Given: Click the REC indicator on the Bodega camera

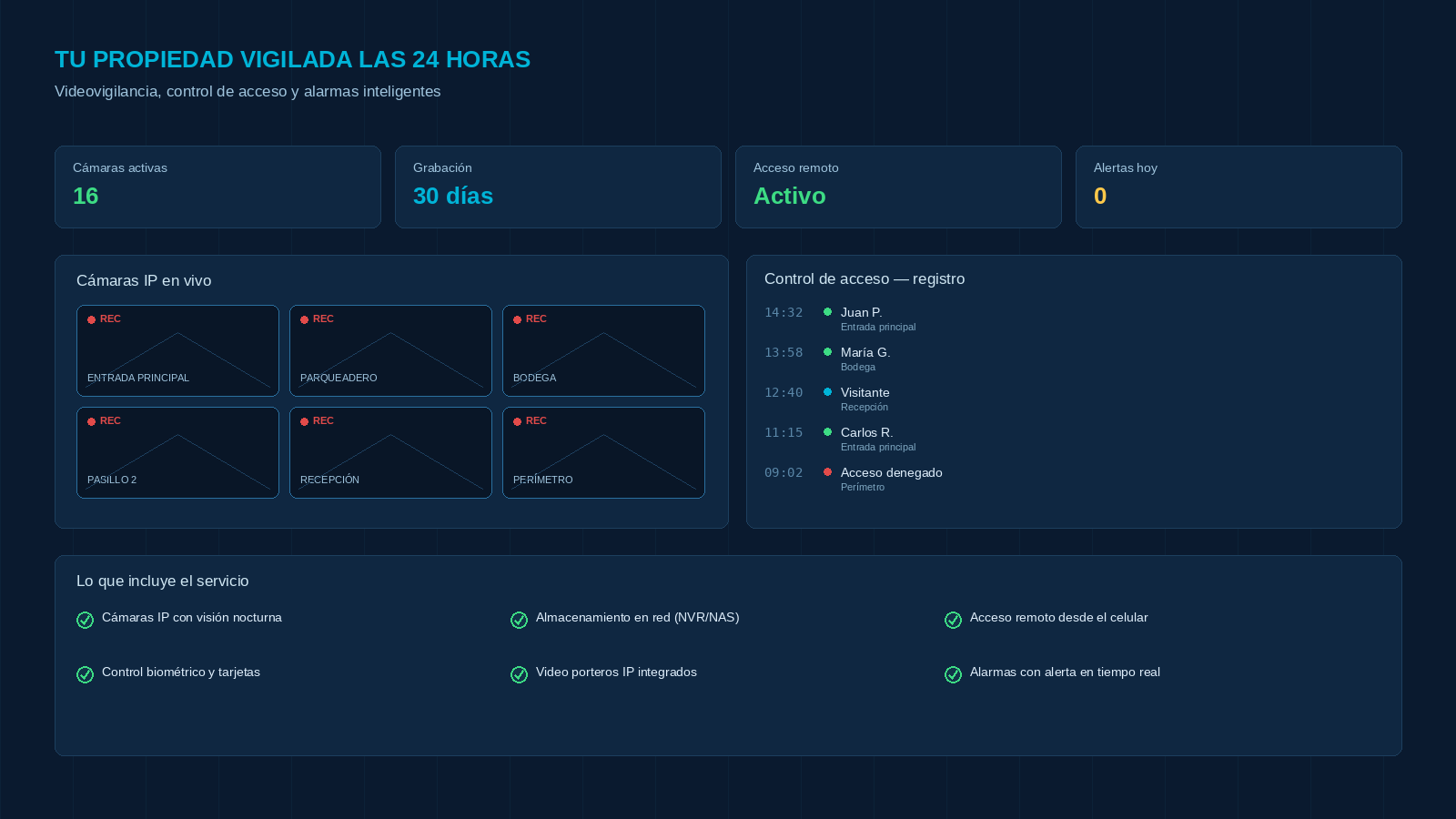Looking at the screenshot, I should [x=530, y=319].
